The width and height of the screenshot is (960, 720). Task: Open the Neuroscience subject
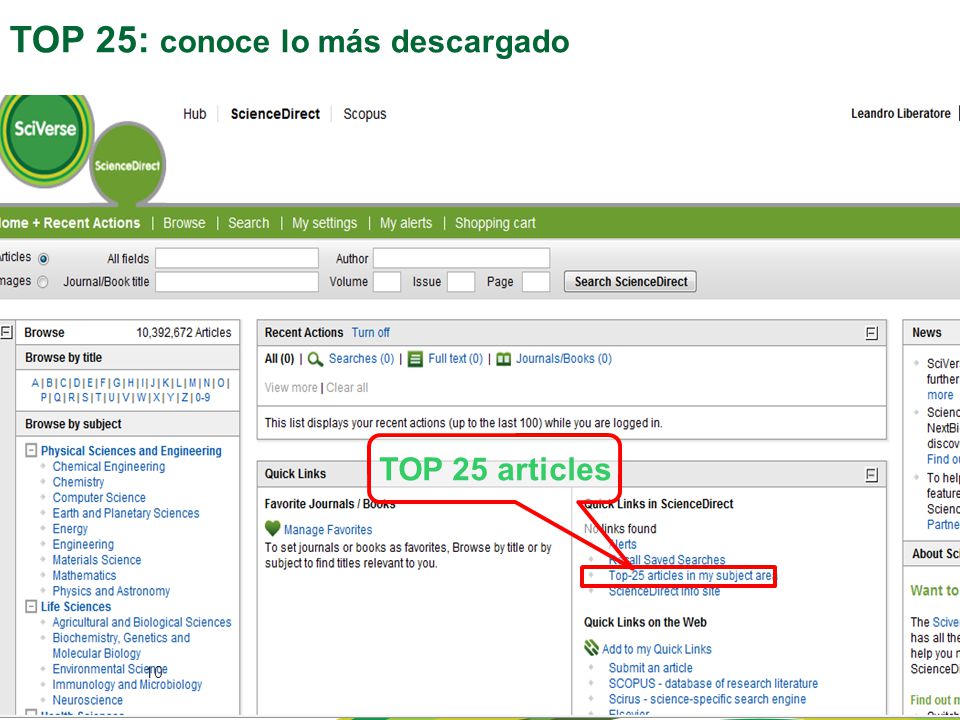pos(88,700)
